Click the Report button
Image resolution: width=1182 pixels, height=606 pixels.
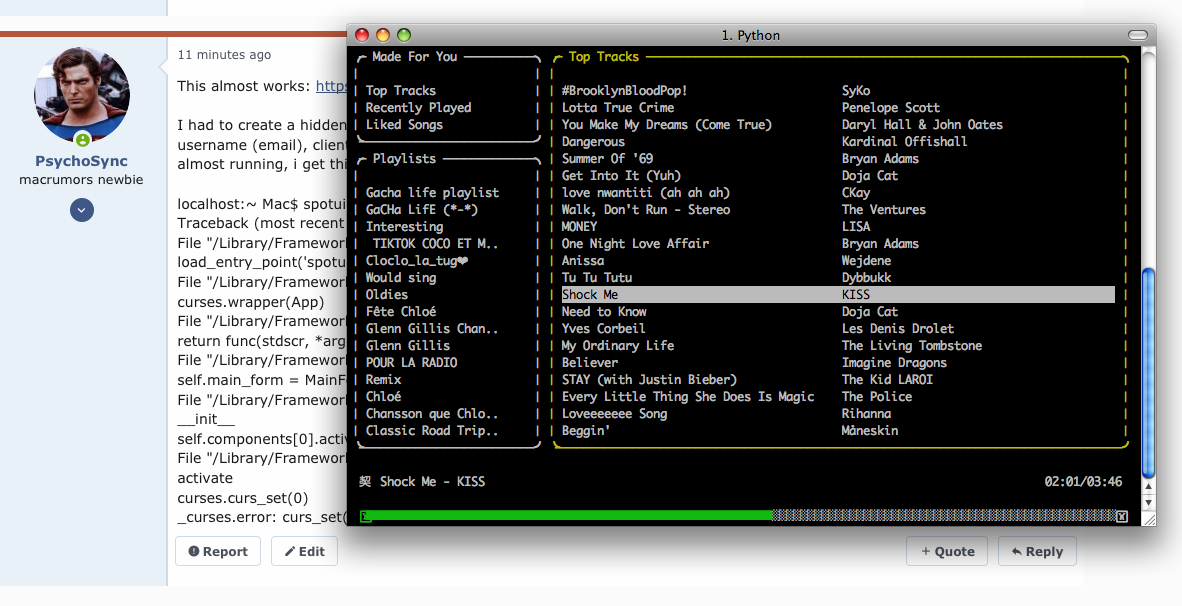pos(218,551)
